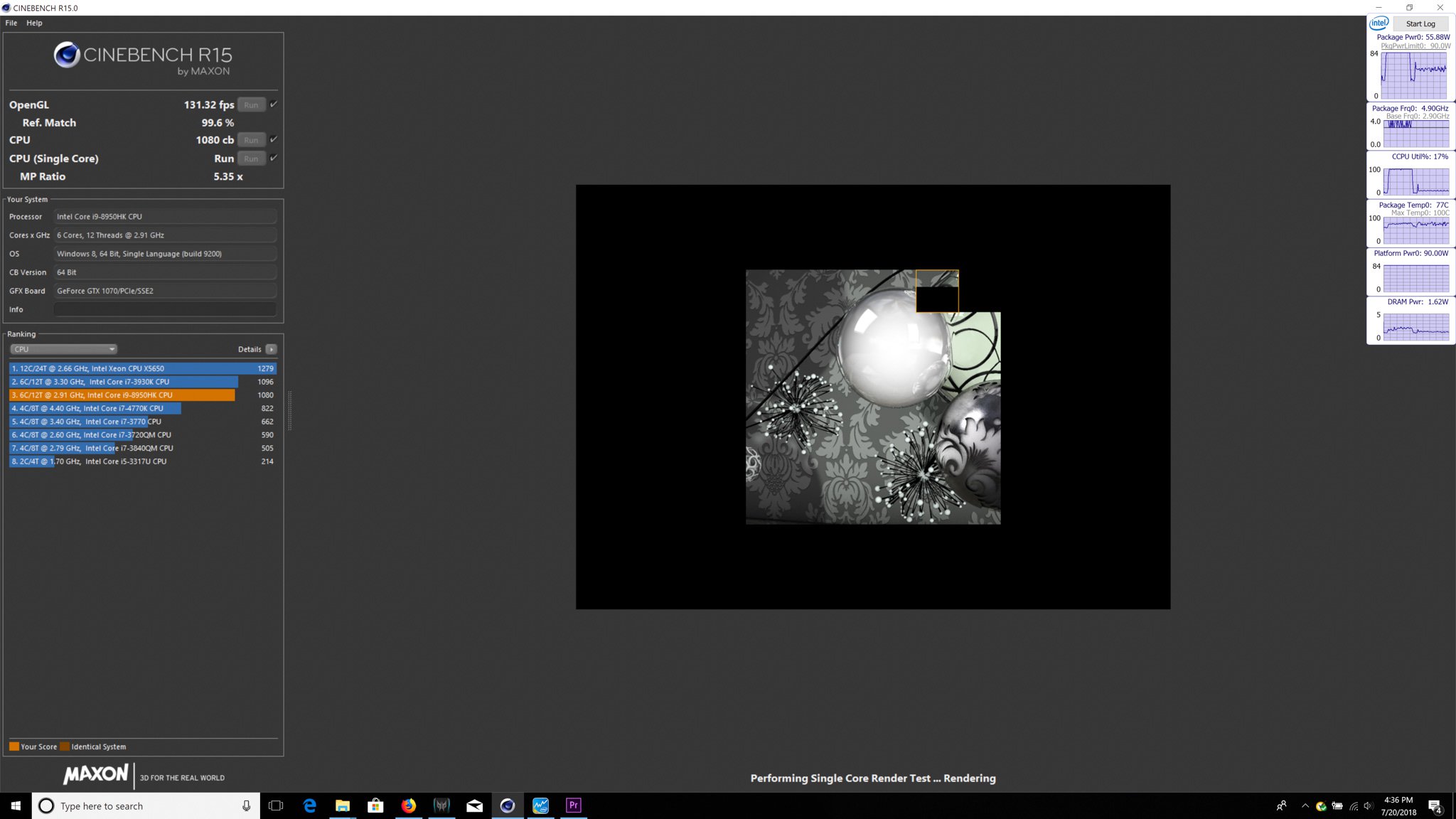Click the Processor field Intel Core i9-8950HK
The width and height of the screenshot is (1456, 819).
(x=165, y=217)
